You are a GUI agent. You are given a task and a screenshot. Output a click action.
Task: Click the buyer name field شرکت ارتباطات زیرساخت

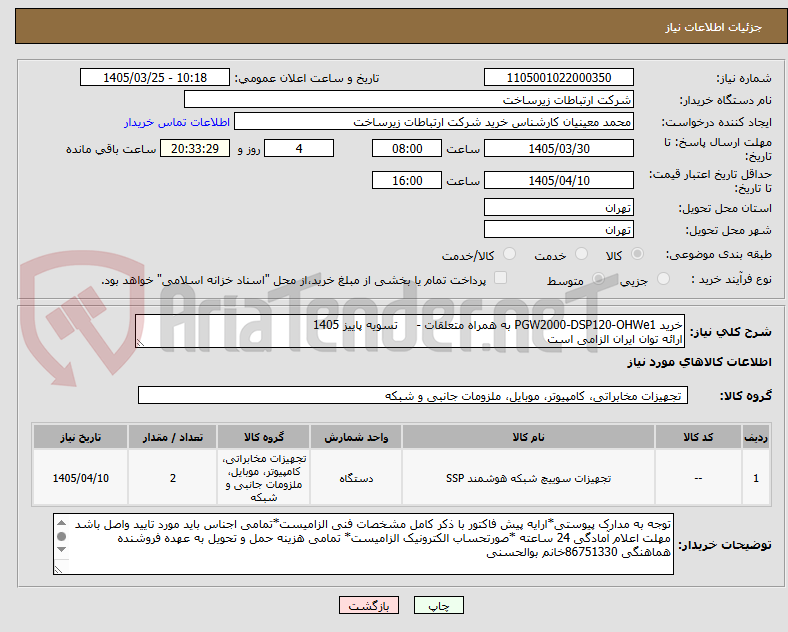[x=409, y=99]
